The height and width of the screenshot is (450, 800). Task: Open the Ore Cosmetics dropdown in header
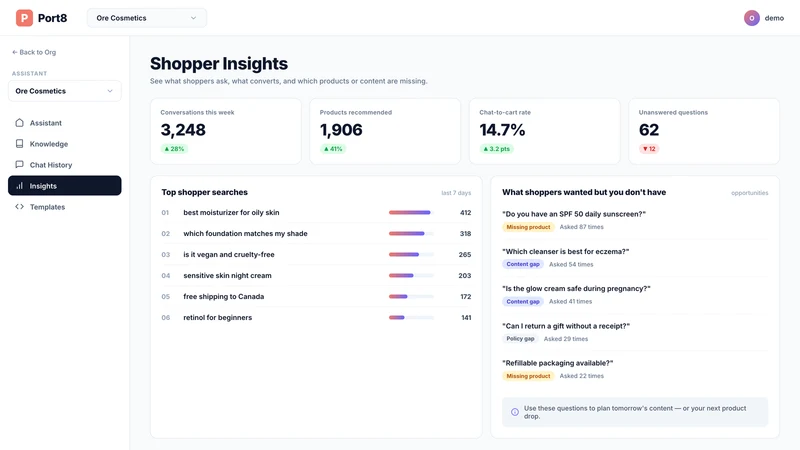coord(146,18)
